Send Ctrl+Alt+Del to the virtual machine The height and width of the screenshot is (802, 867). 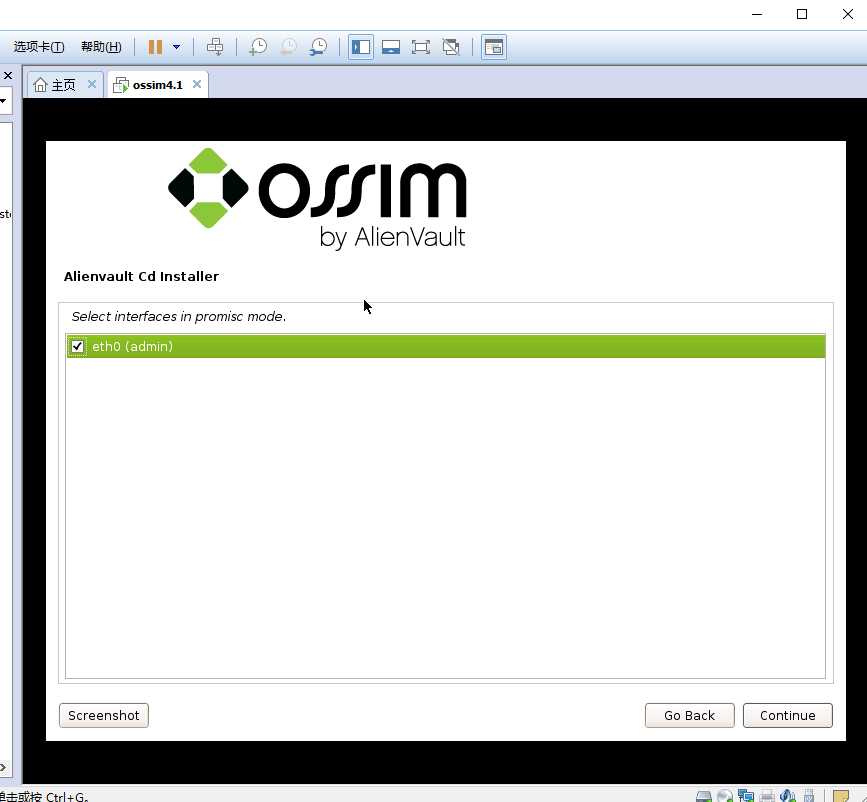[215, 47]
